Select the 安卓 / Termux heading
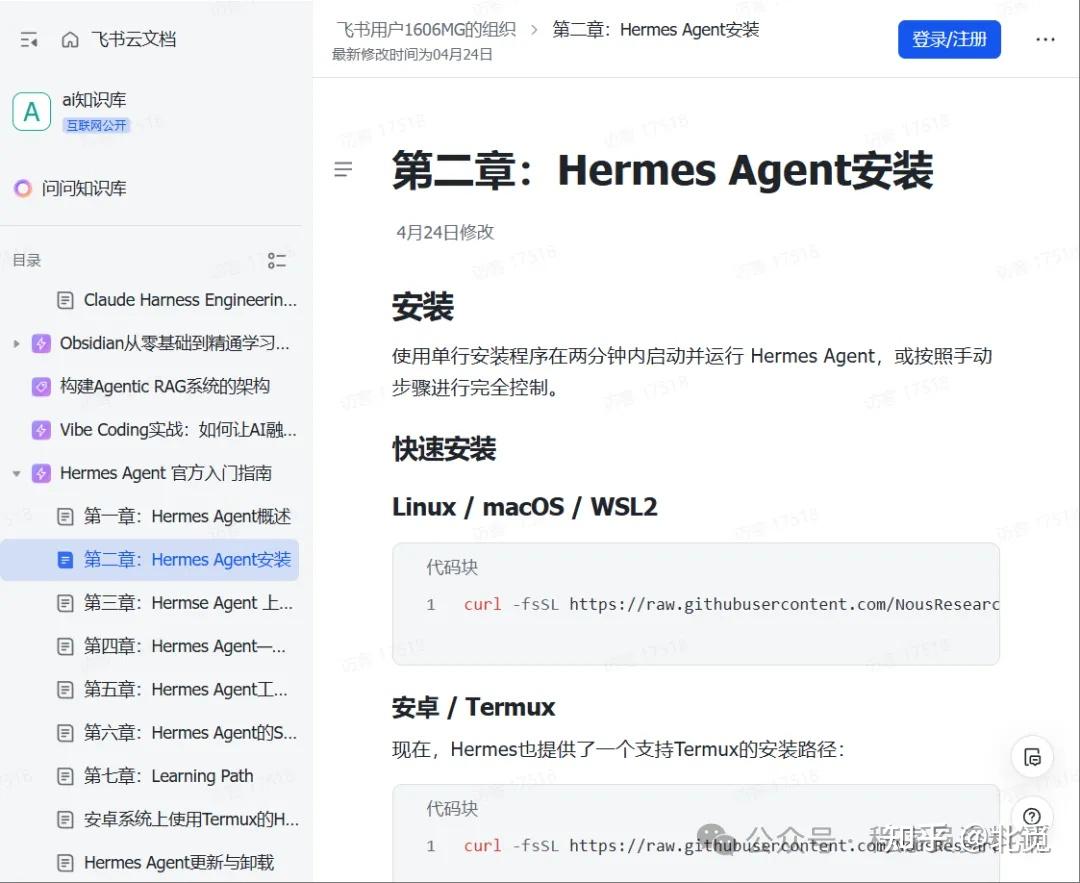The image size is (1080, 883). [474, 707]
